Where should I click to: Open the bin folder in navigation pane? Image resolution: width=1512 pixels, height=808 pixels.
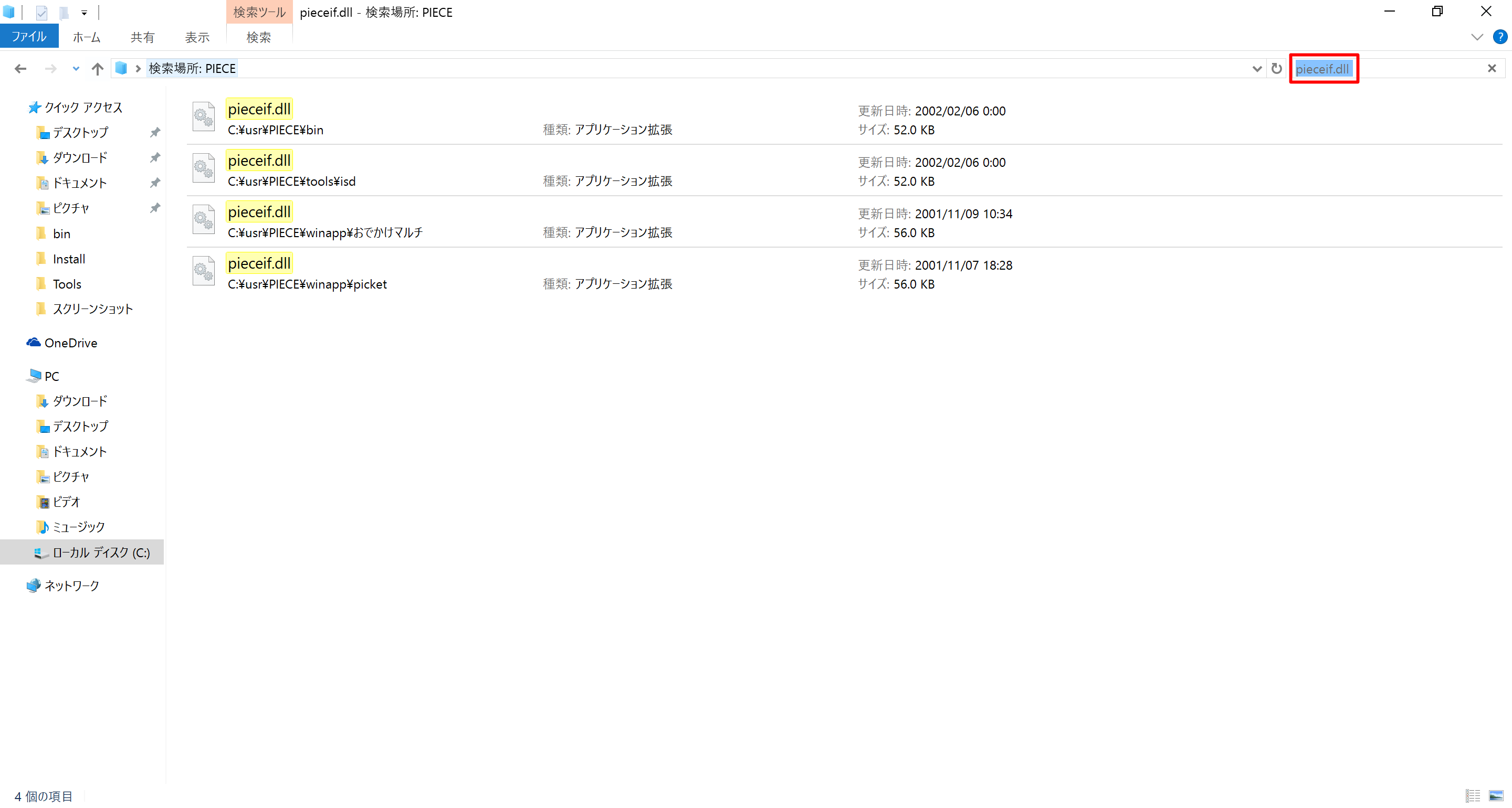pyautogui.click(x=61, y=233)
